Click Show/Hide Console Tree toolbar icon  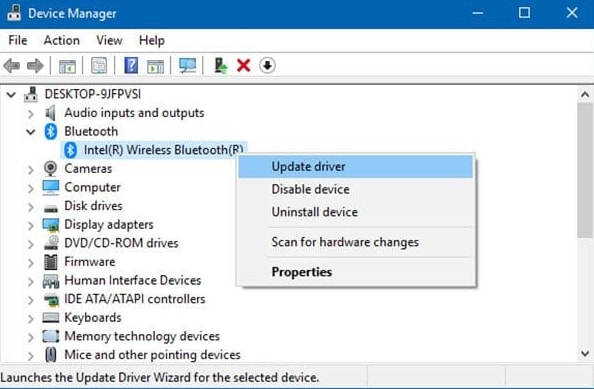[67, 66]
